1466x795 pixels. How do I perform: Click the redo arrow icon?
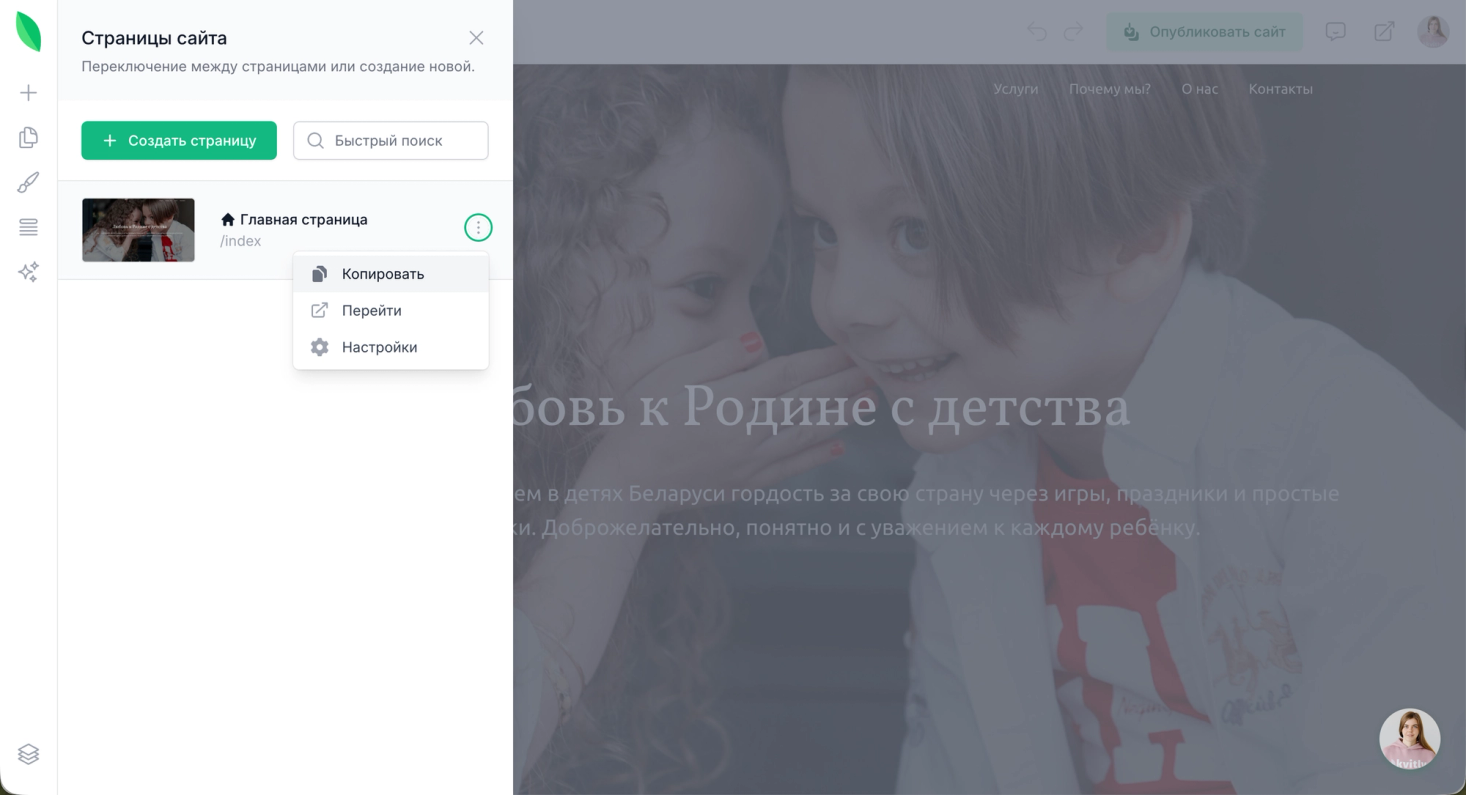click(x=1074, y=32)
